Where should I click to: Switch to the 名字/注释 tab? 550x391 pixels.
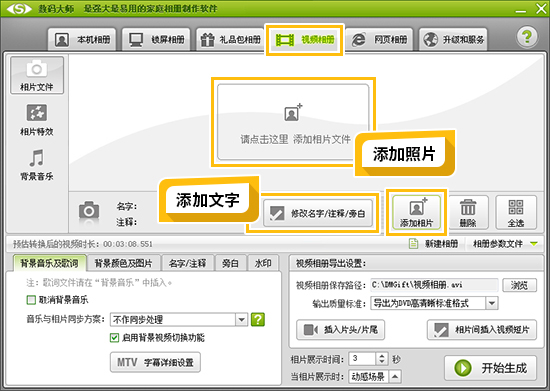point(187,263)
